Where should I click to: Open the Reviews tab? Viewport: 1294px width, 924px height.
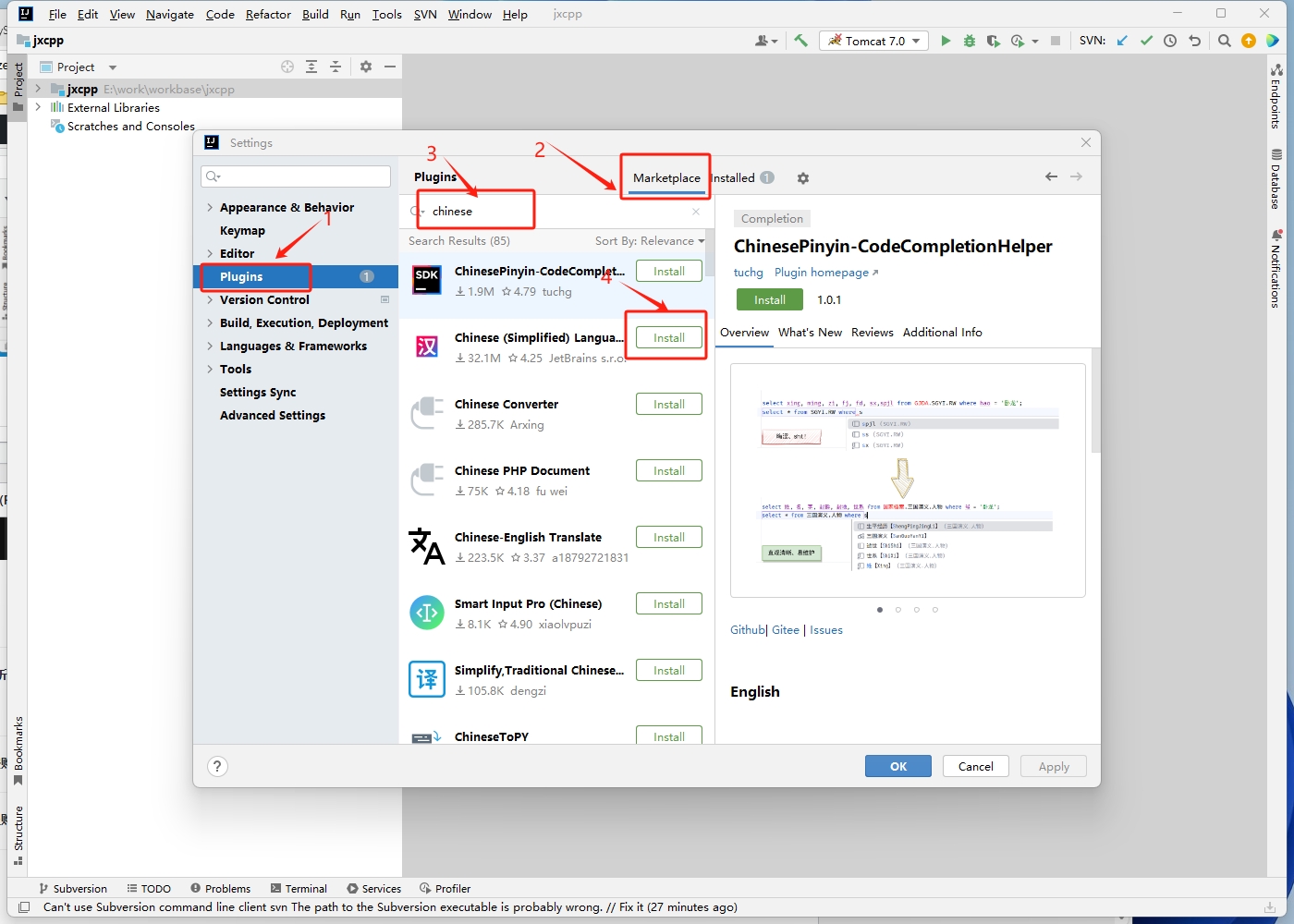click(873, 333)
